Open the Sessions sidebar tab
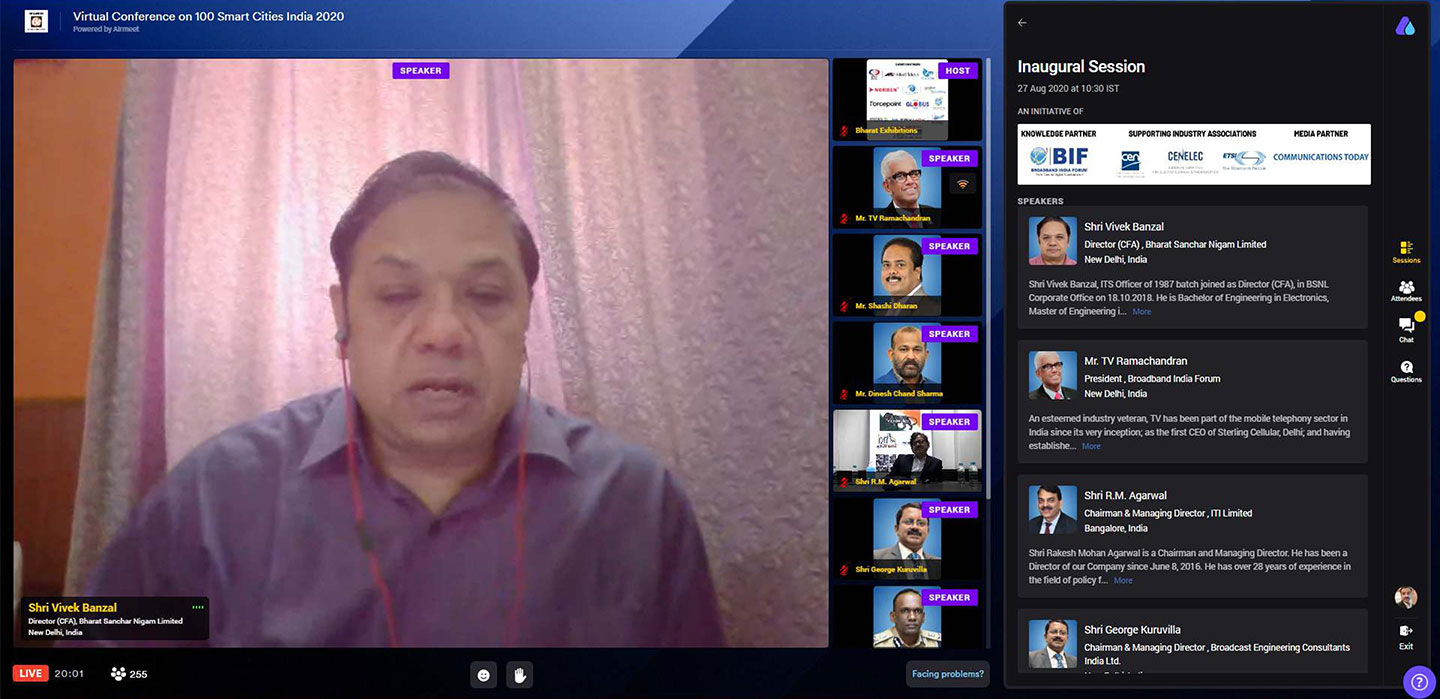 [x=1406, y=251]
